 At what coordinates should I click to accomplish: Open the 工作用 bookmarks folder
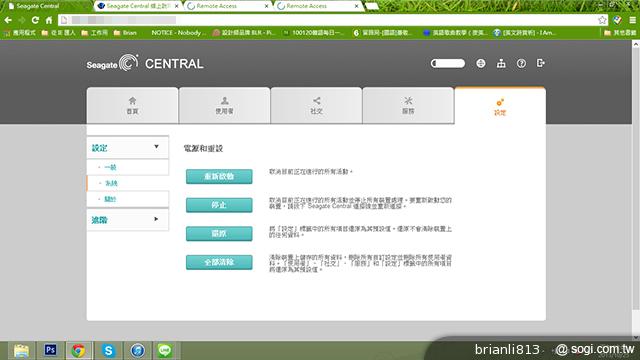(94, 33)
